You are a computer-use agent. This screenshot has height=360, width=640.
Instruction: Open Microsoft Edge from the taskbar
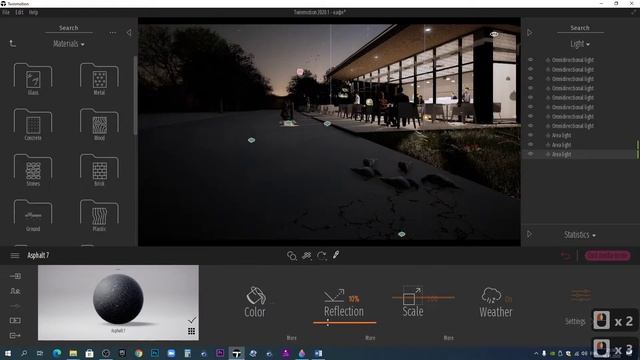tap(57, 353)
